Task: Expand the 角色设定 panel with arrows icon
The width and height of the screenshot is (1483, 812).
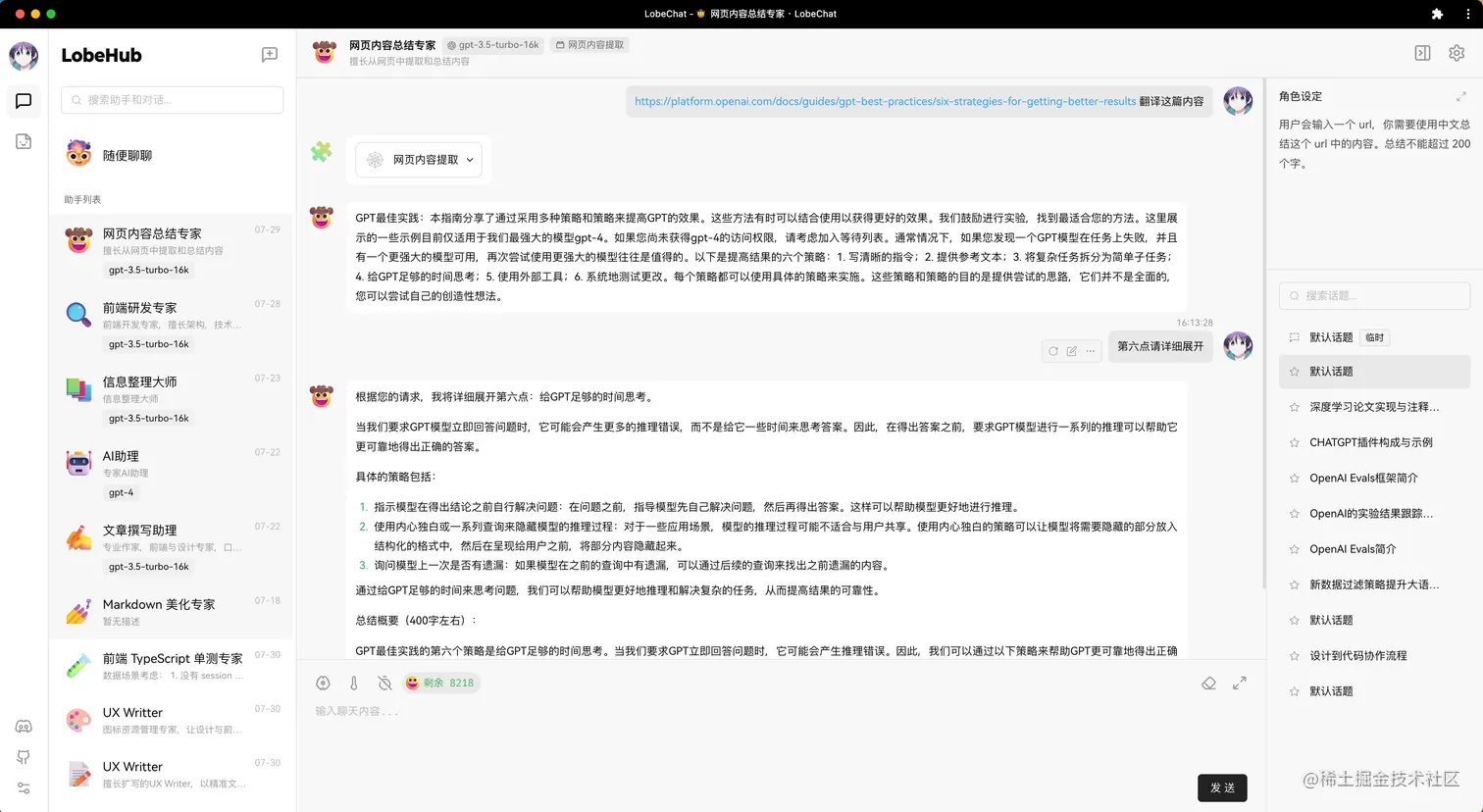Action: tap(1461, 96)
